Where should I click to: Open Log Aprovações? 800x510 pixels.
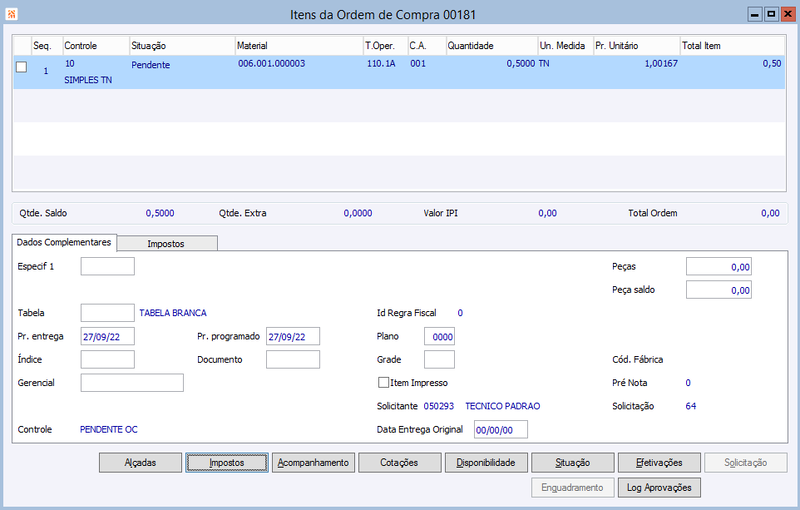point(659,488)
